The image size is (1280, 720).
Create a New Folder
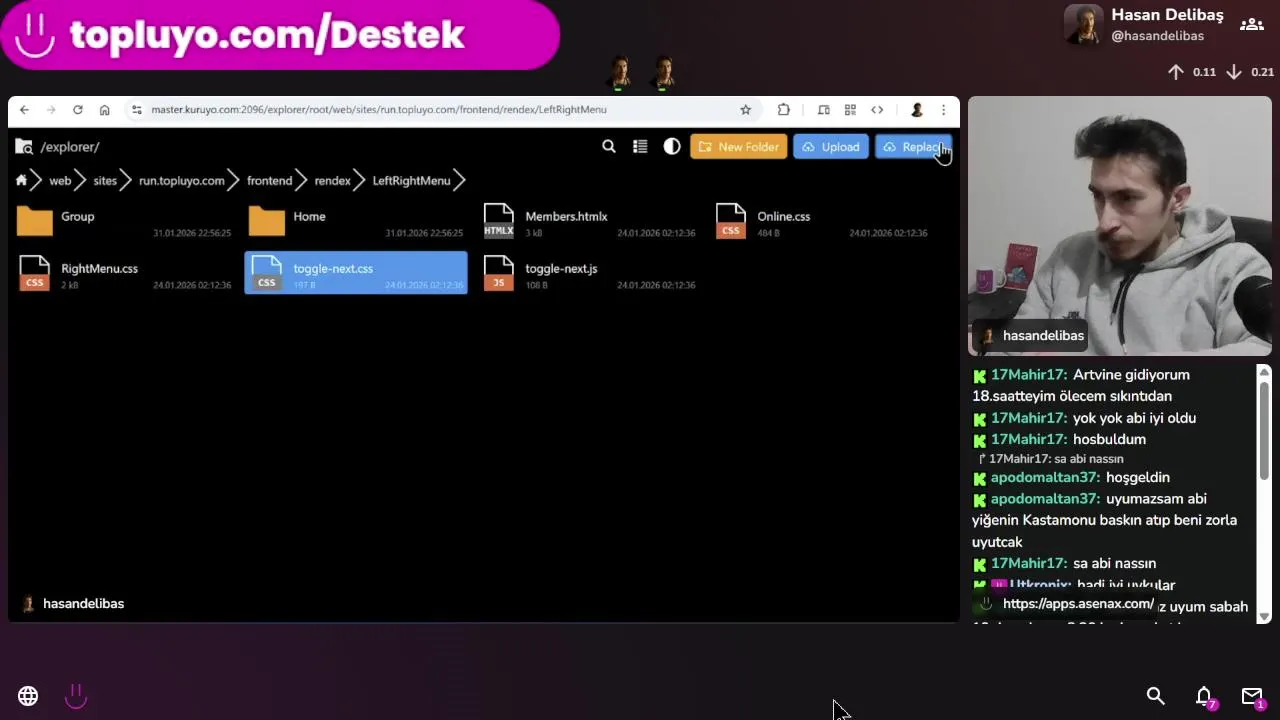point(739,147)
